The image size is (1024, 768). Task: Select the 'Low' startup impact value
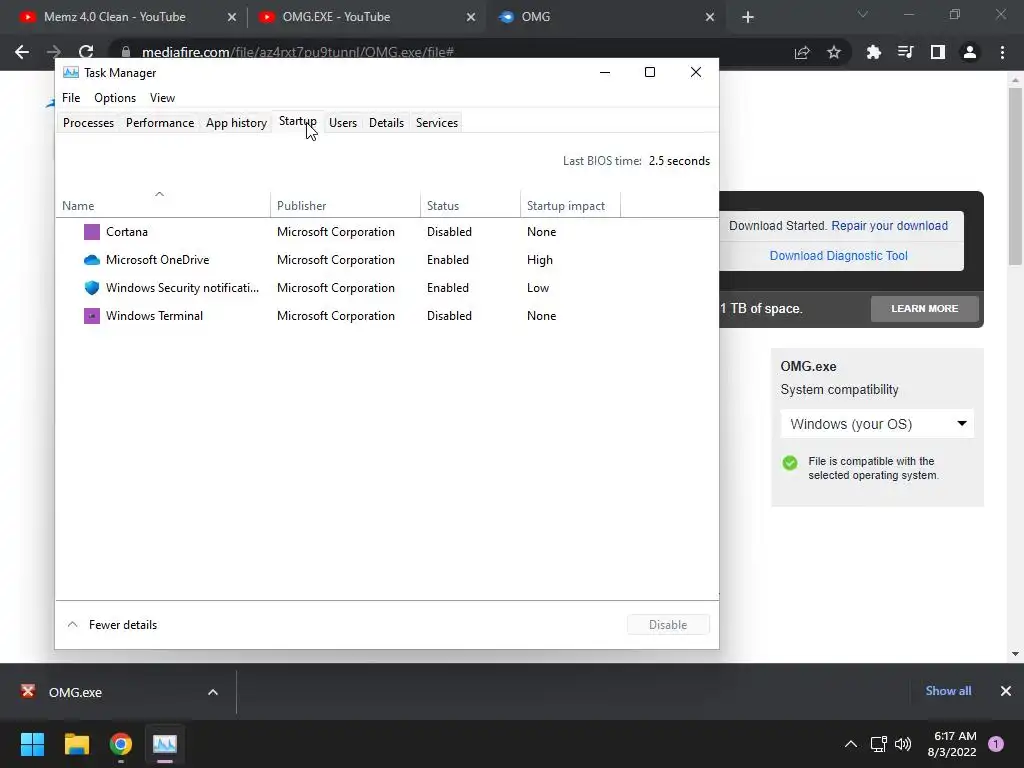[538, 288]
